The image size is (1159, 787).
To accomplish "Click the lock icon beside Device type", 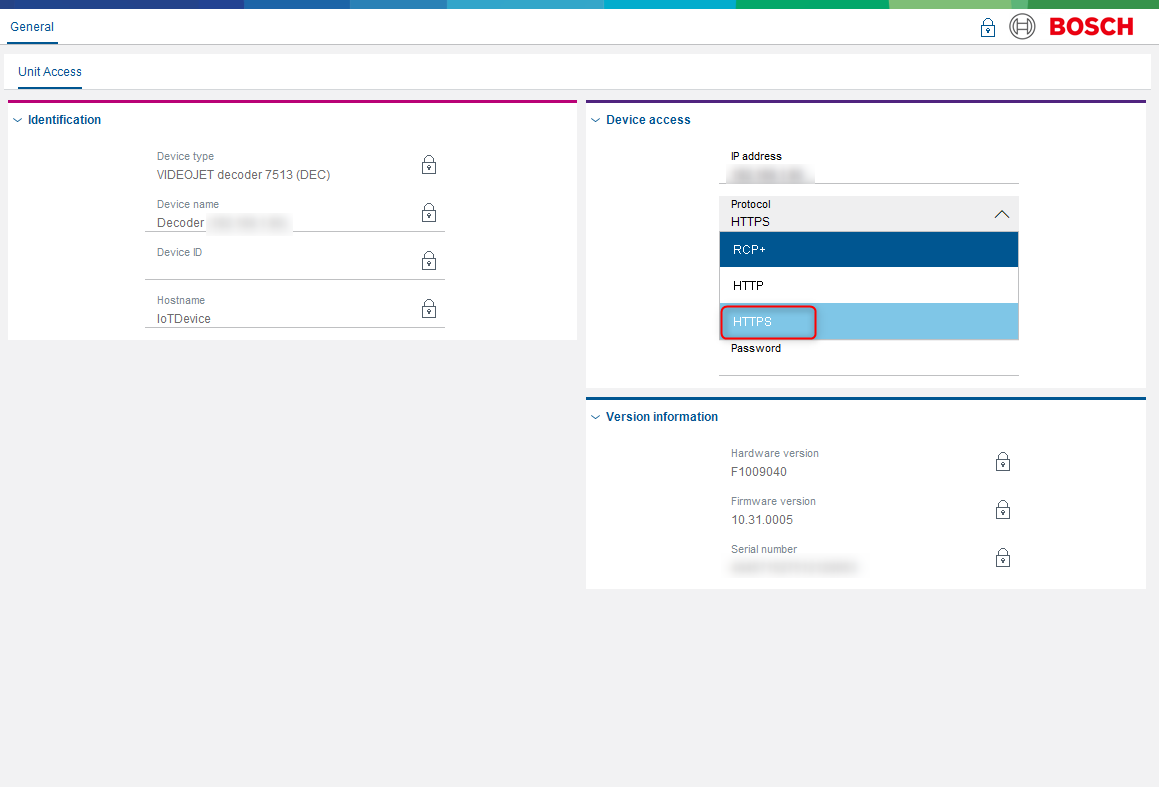I will tap(428, 165).
